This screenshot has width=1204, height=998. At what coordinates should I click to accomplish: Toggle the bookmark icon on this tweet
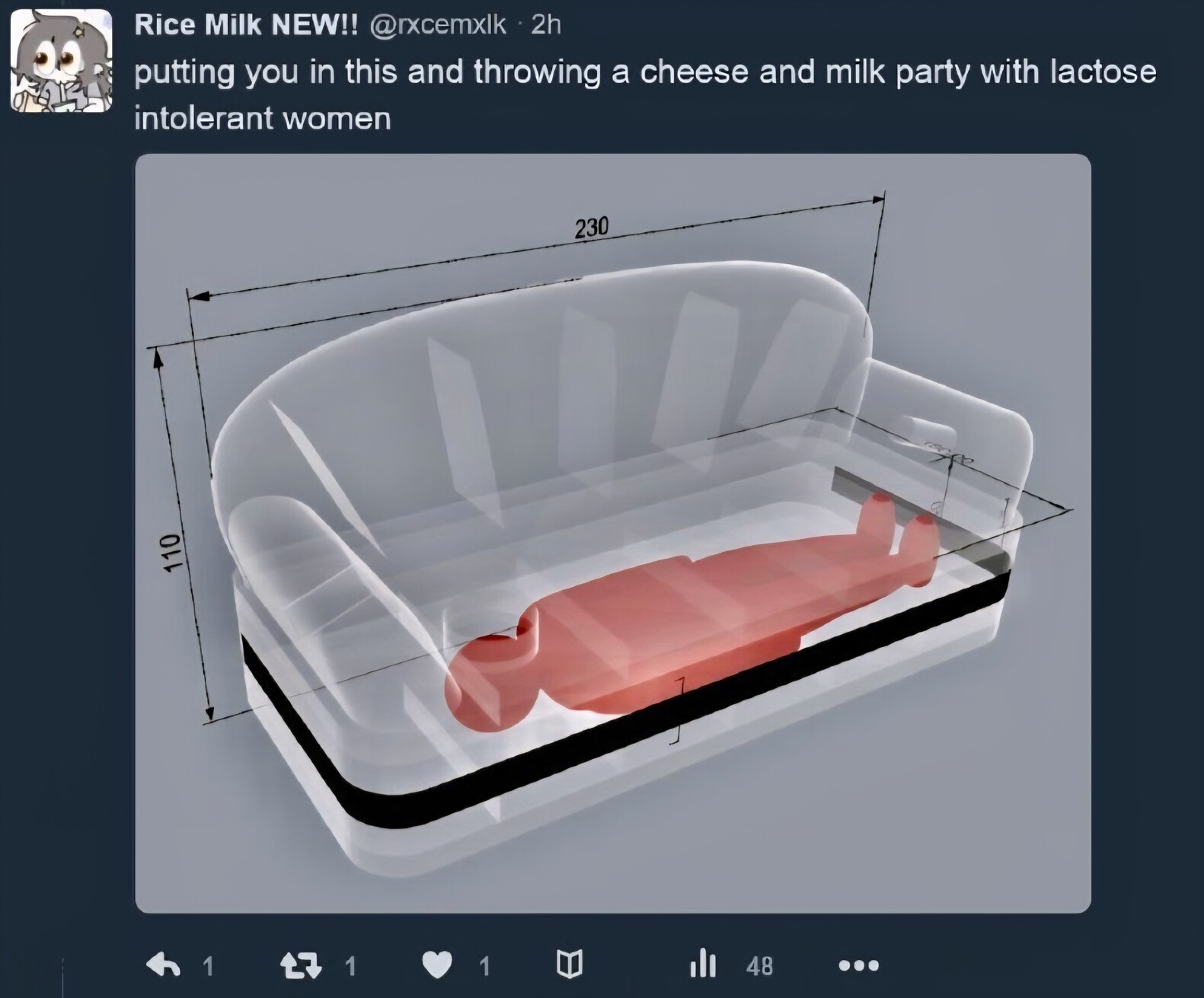pos(569,965)
